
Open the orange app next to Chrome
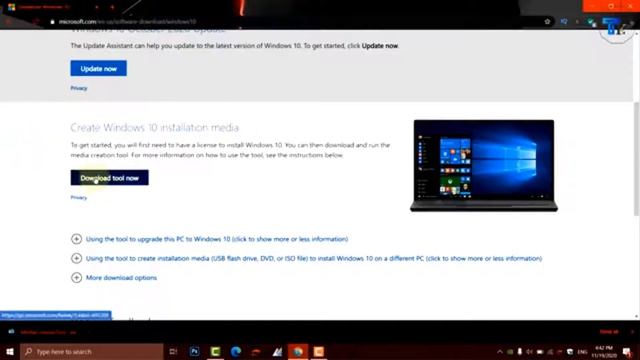(319, 351)
